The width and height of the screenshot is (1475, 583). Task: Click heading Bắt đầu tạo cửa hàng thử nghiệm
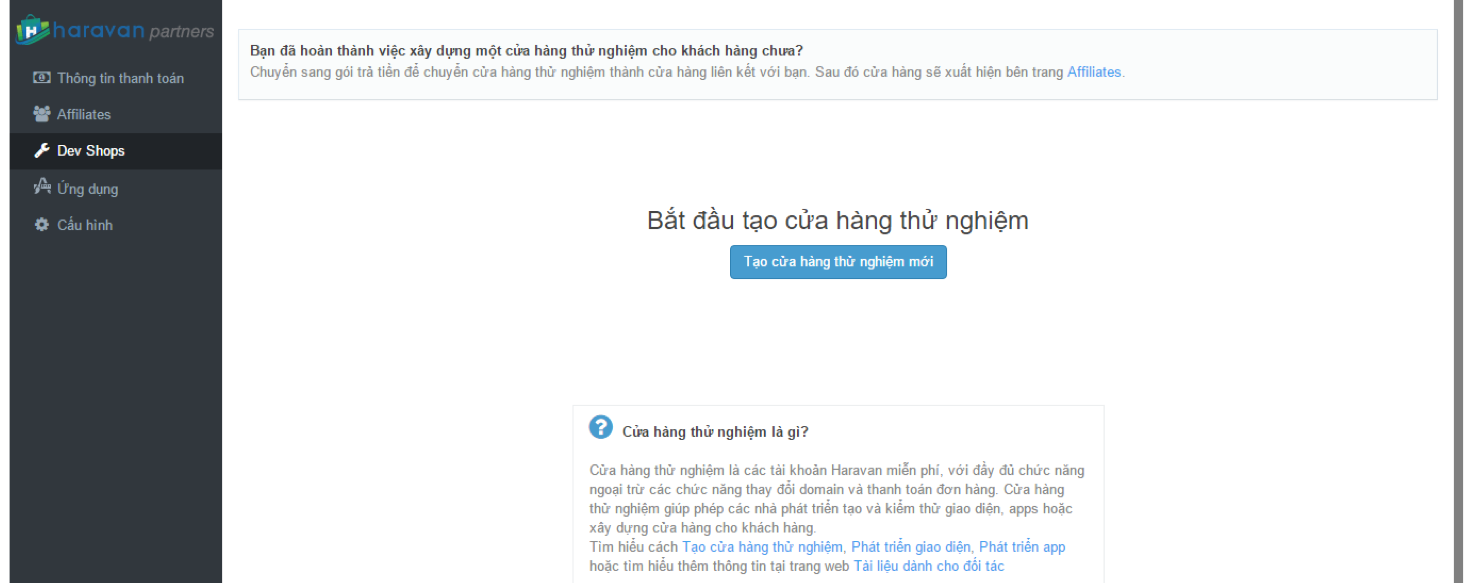pos(838,221)
